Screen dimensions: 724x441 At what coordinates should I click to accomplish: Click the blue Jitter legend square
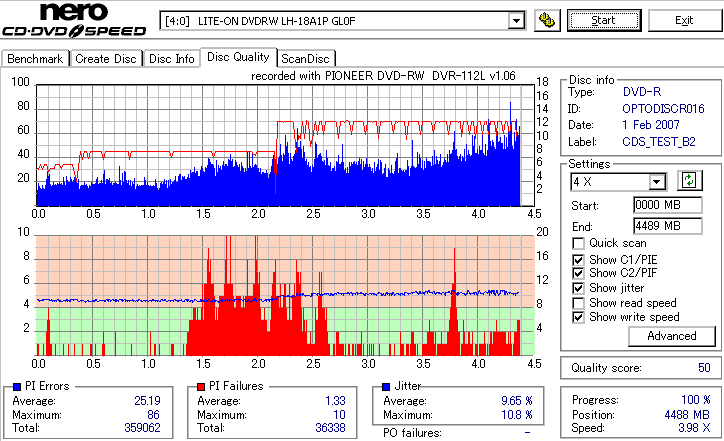(x=386, y=387)
